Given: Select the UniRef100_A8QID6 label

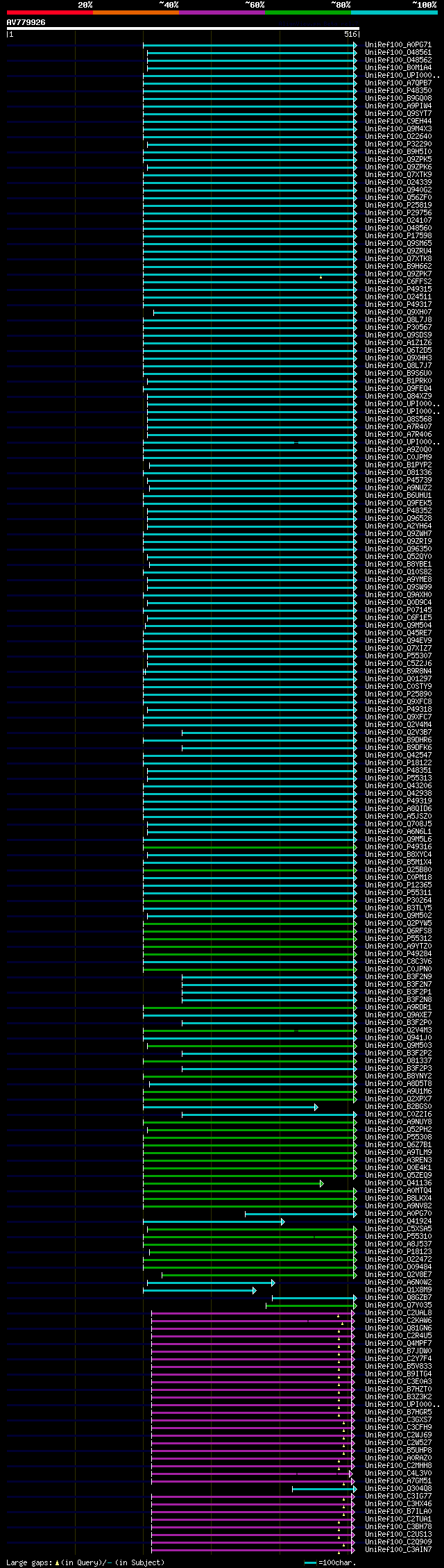Looking at the screenshot, I should click(x=398, y=809).
